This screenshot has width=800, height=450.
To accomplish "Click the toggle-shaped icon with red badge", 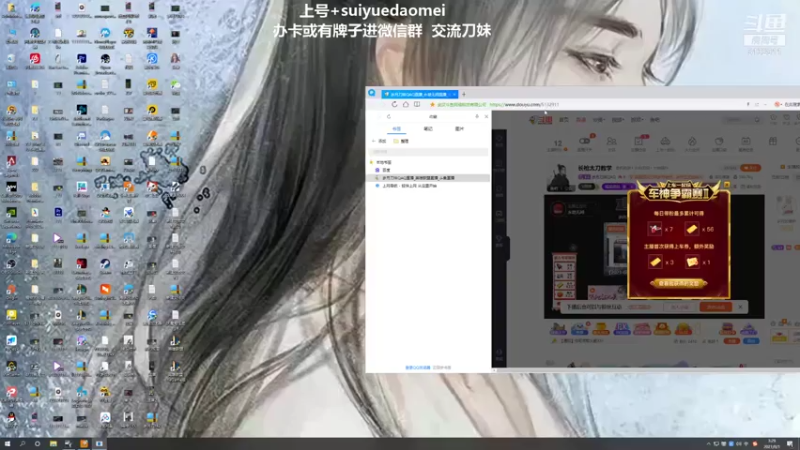I will coord(585,142).
